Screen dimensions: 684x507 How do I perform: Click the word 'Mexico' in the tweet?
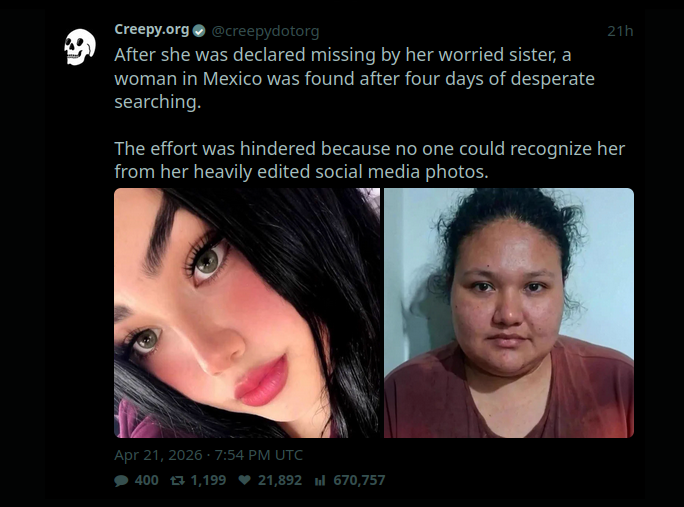point(232,79)
